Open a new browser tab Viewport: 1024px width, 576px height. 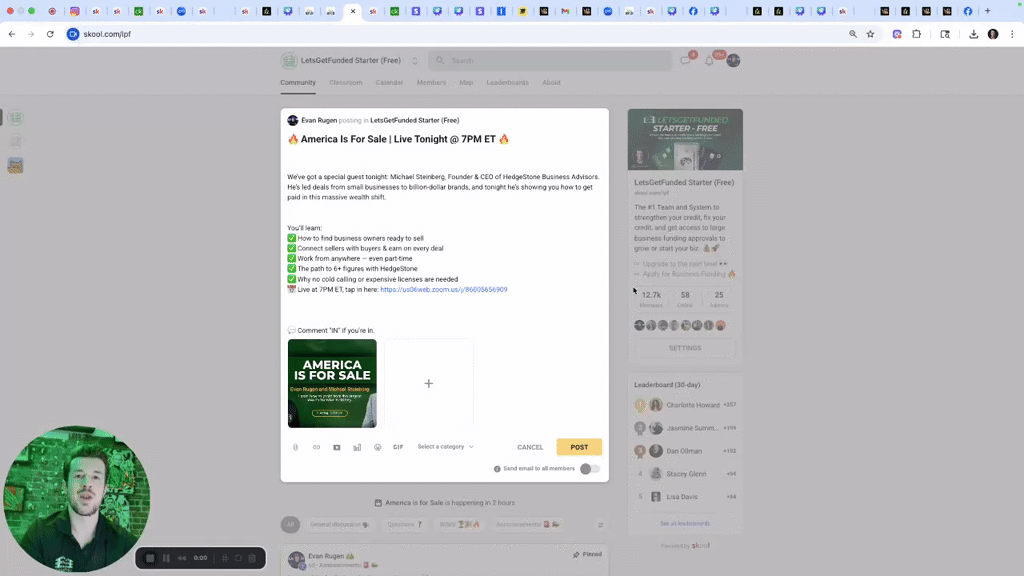[x=987, y=11]
